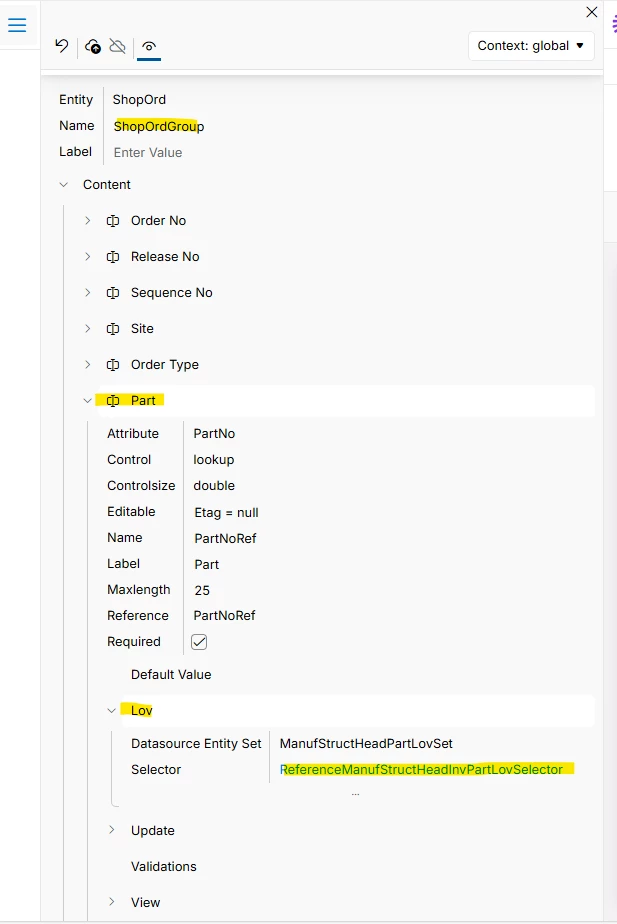Viewport: 617px width, 924px height.
Task: Click the crossed-out cloud unpublish icon
Action: [x=118, y=46]
